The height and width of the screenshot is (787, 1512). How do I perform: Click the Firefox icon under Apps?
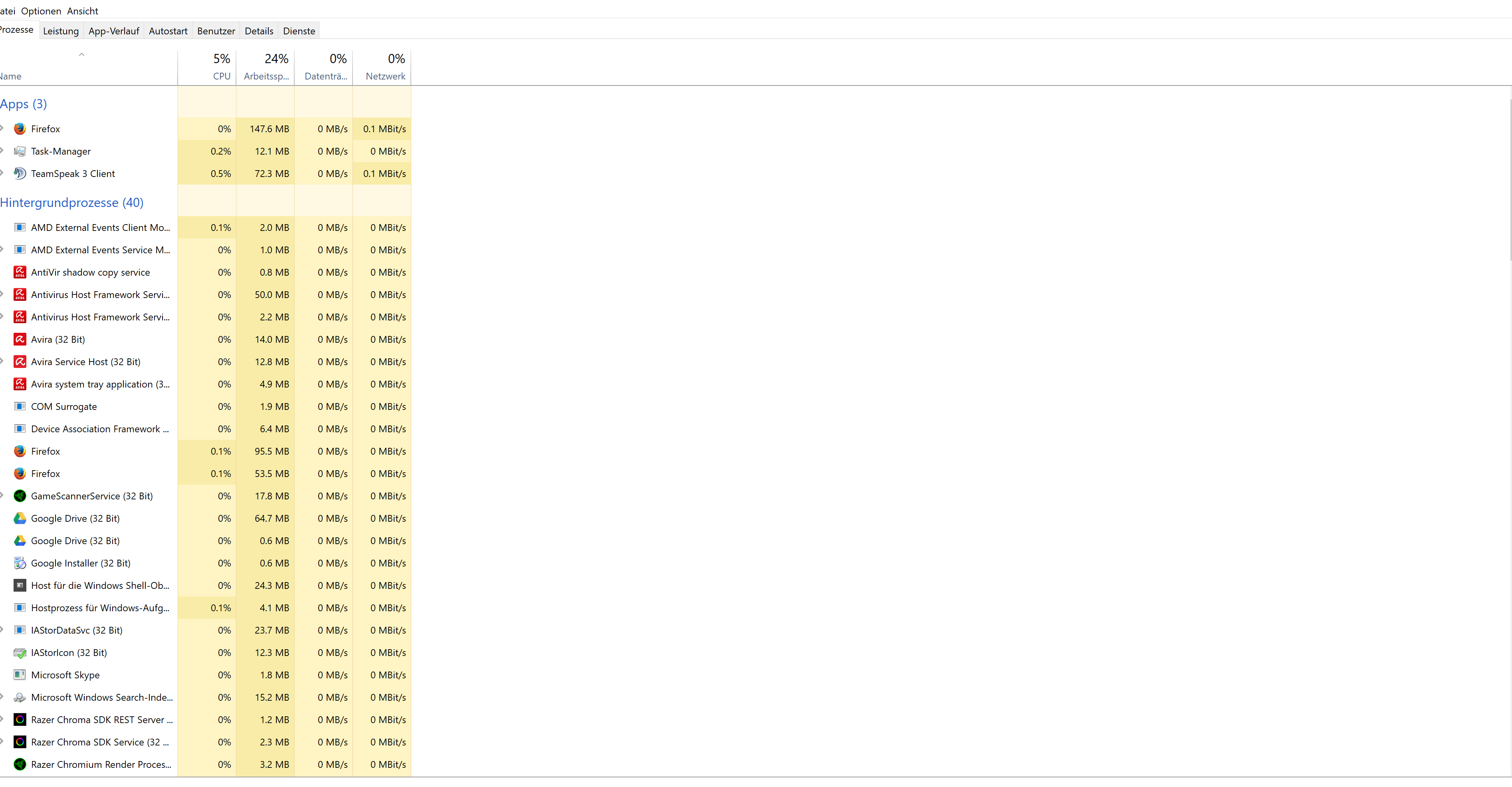20,129
